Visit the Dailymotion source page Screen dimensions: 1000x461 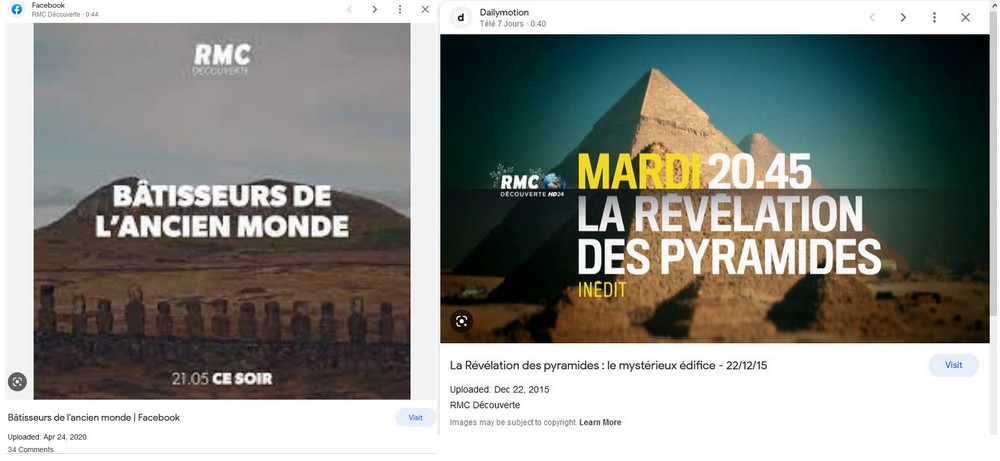coord(953,365)
